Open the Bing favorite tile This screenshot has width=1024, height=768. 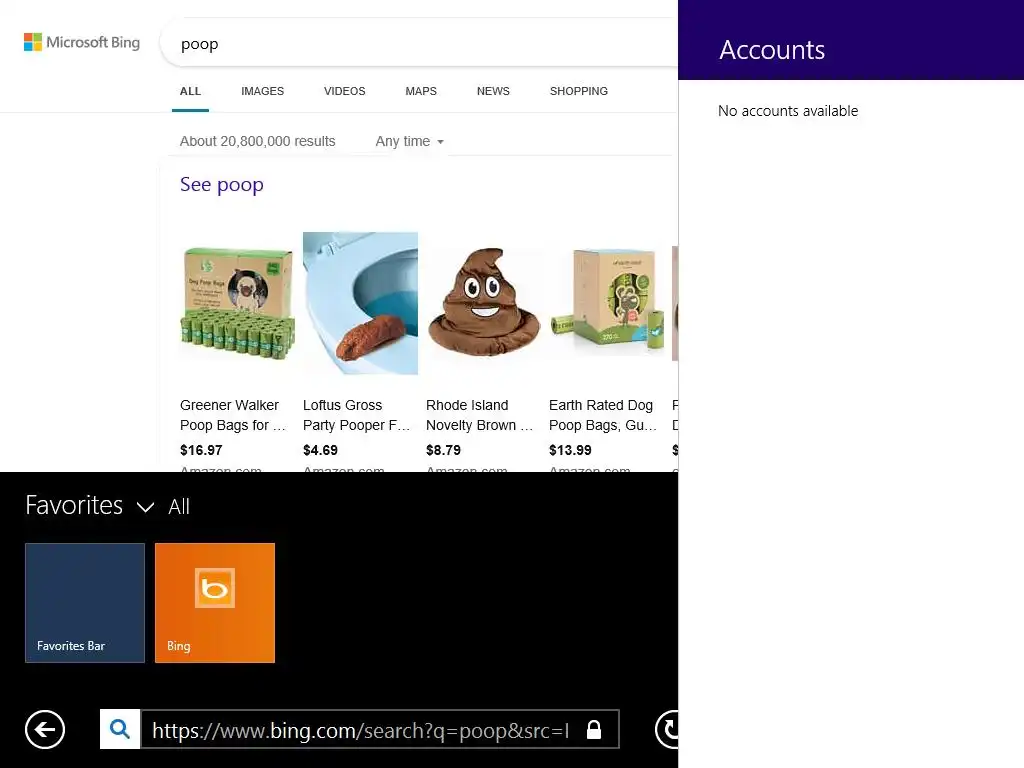click(x=215, y=603)
